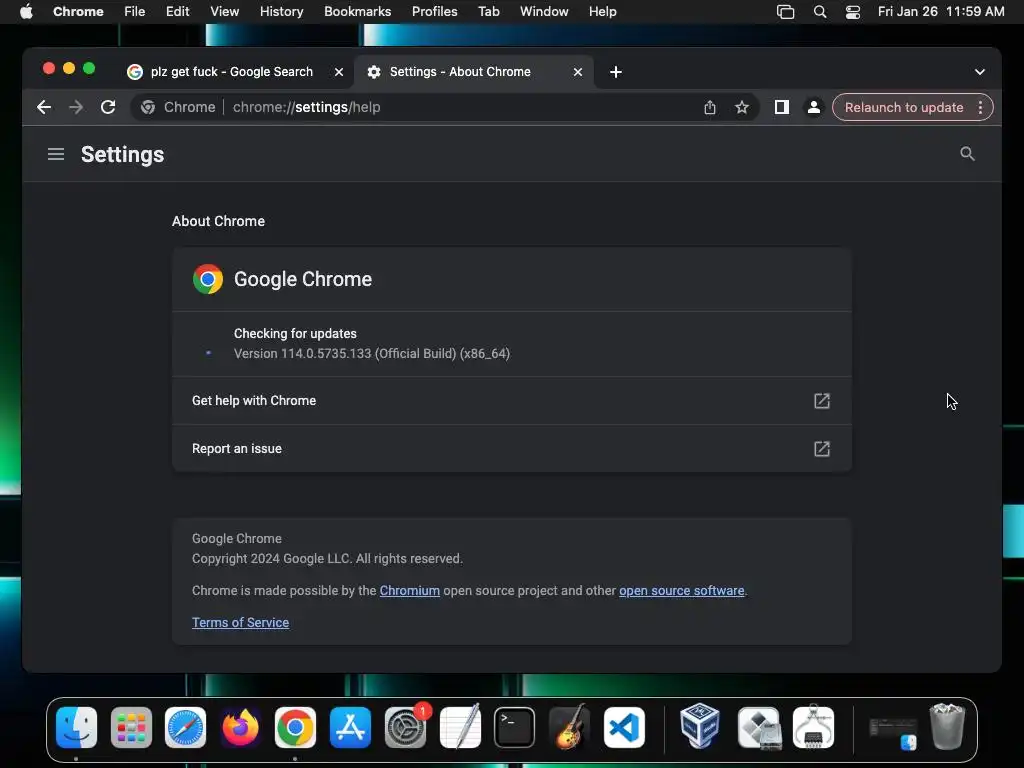The width and height of the screenshot is (1024, 768).
Task: Open Finder from the dock
Action: [x=76, y=728]
